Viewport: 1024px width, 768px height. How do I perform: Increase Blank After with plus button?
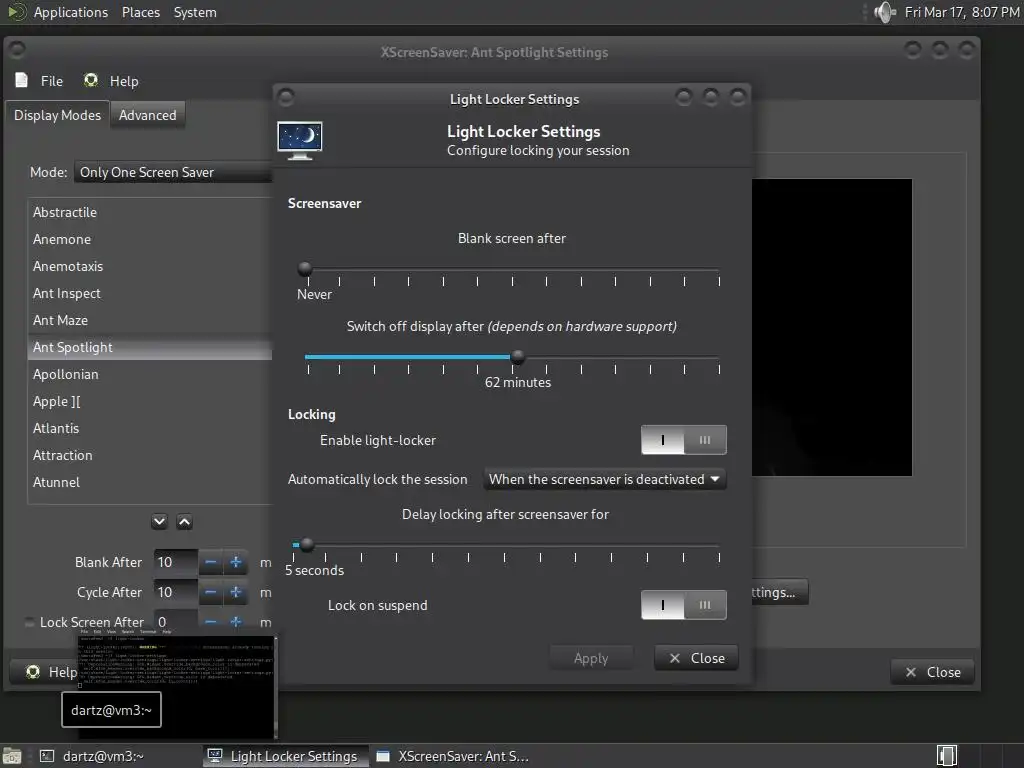tap(236, 562)
